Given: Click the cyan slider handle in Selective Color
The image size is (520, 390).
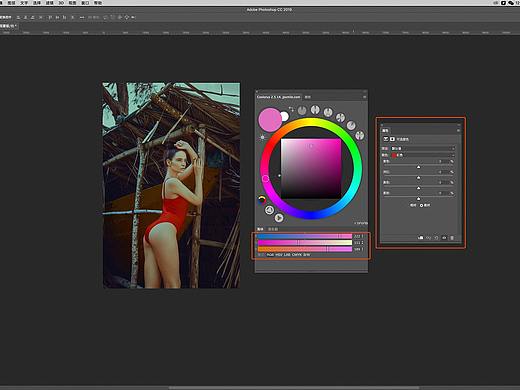Looking at the screenshot, I should click(x=419, y=167).
